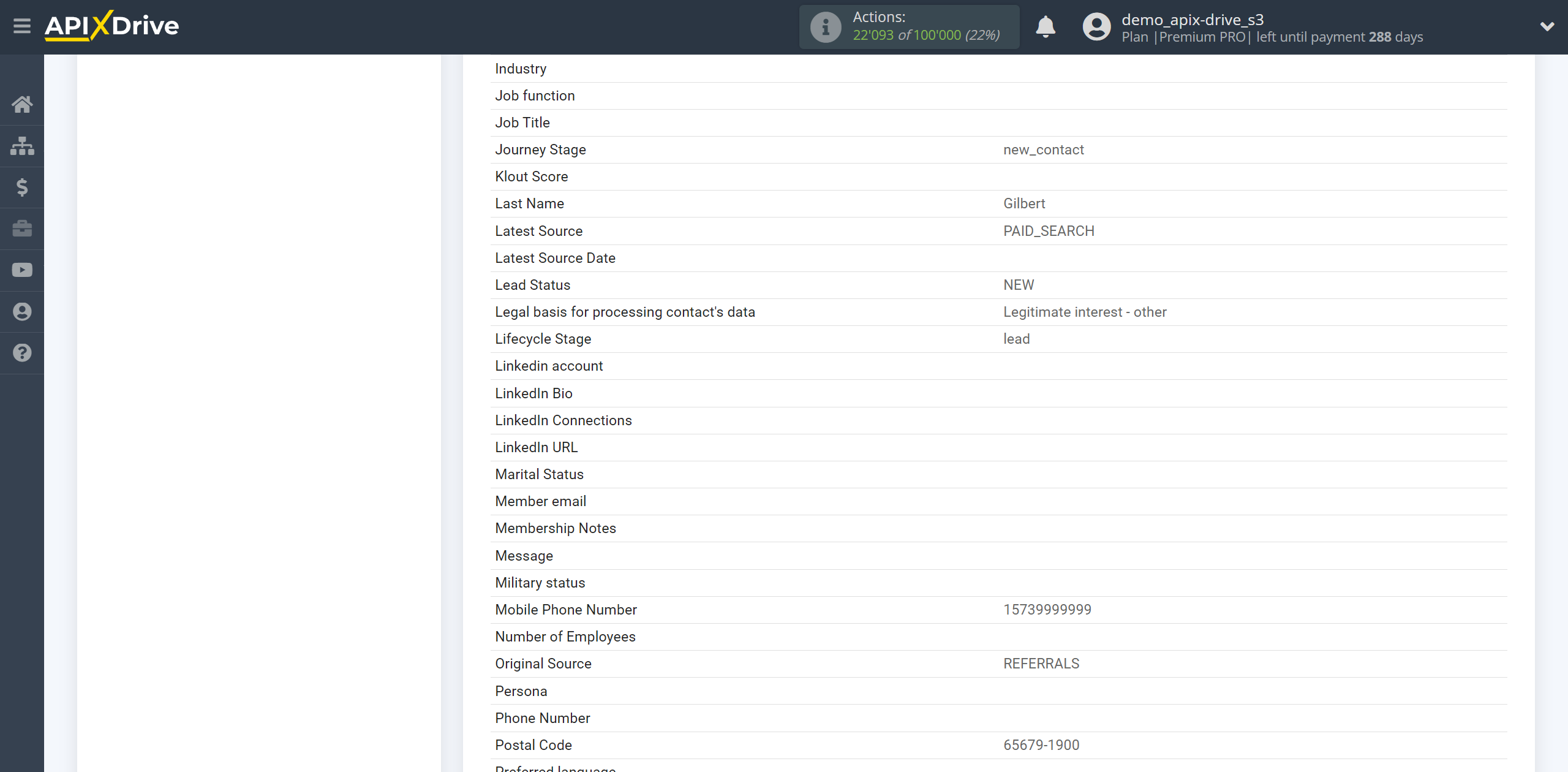Image resolution: width=1568 pixels, height=772 pixels.
Task: Open the billing dollar icon
Action: [x=22, y=187]
